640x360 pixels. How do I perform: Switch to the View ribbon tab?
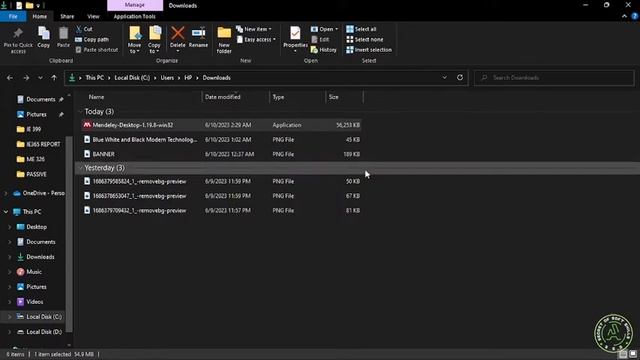coord(93,16)
